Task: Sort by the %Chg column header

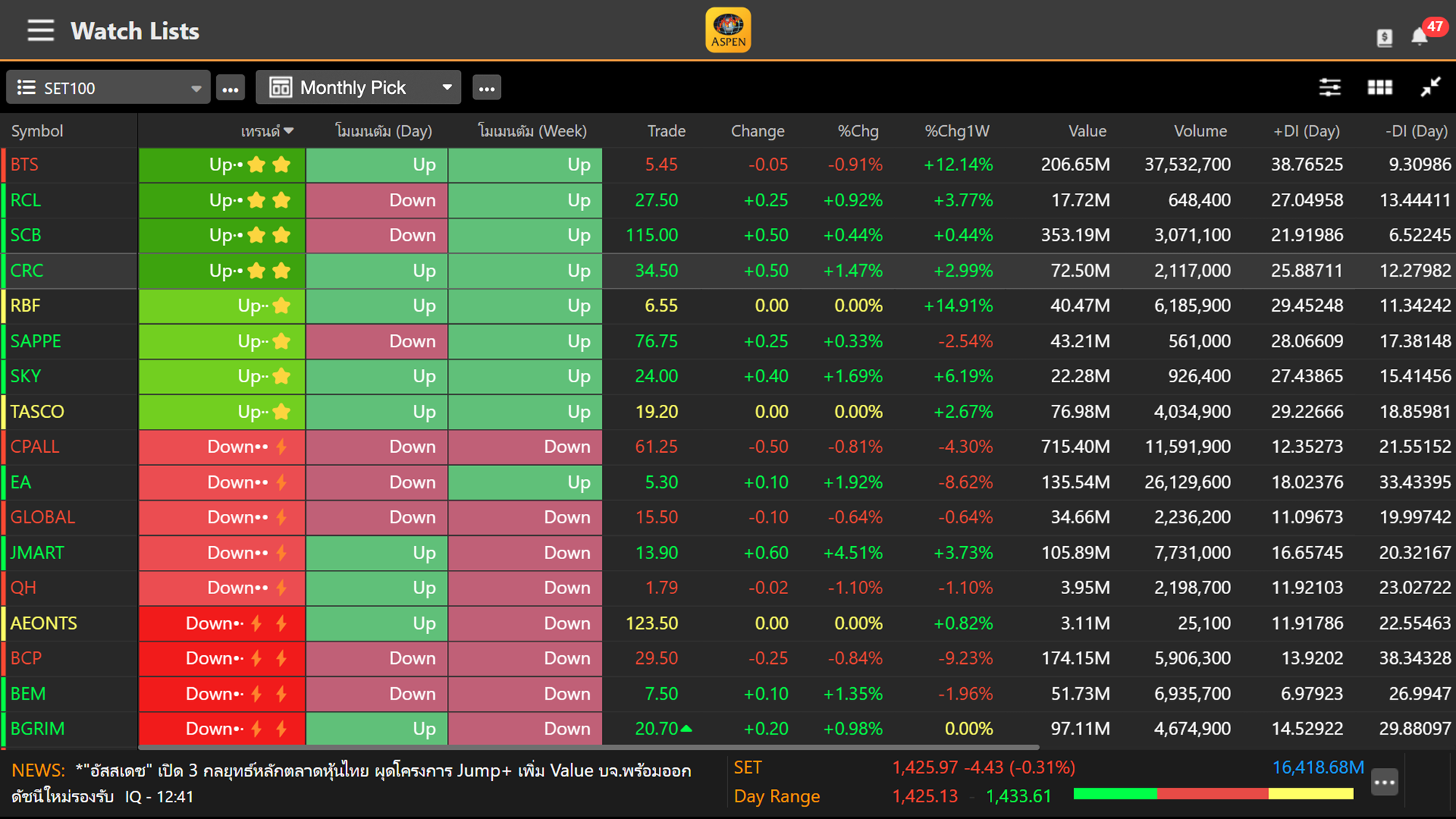Action: pyautogui.click(x=858, y=131)
